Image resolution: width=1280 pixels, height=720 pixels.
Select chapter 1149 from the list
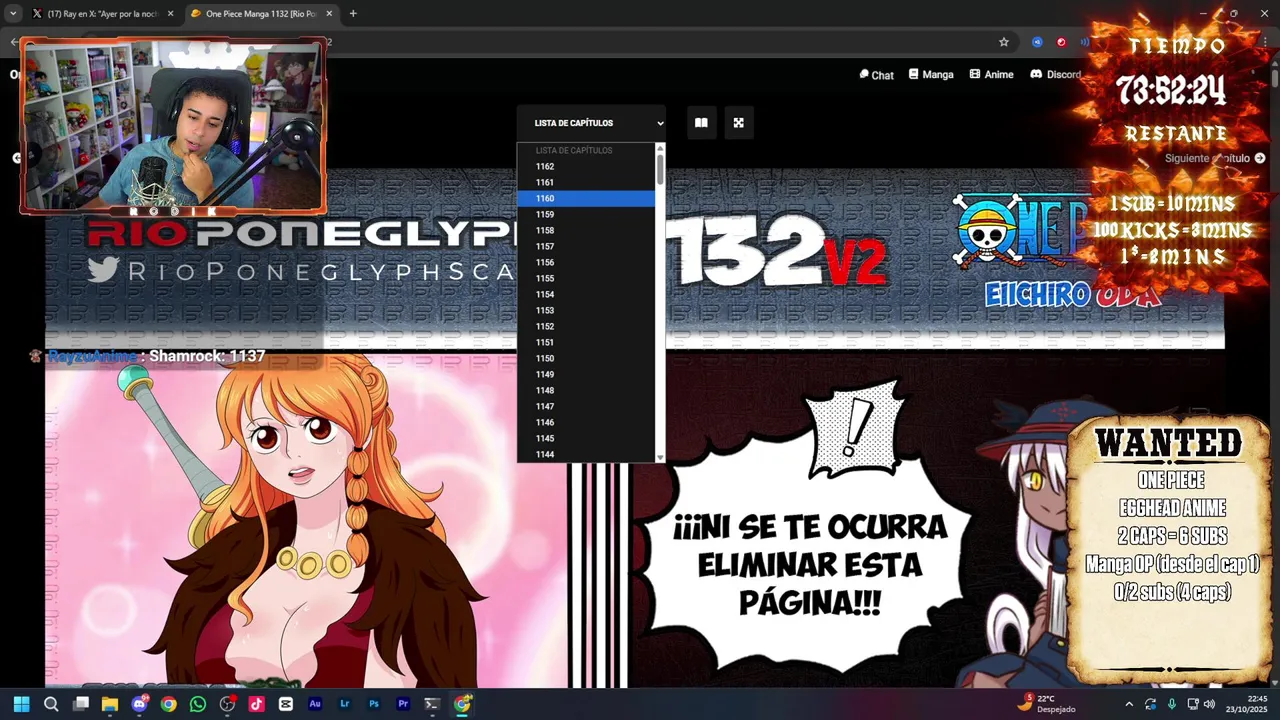[586, 375]
